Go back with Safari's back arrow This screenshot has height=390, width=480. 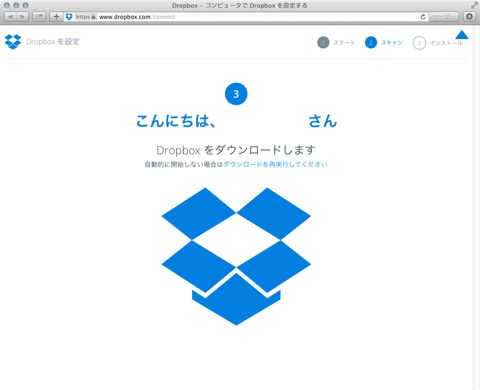(11, 16)
